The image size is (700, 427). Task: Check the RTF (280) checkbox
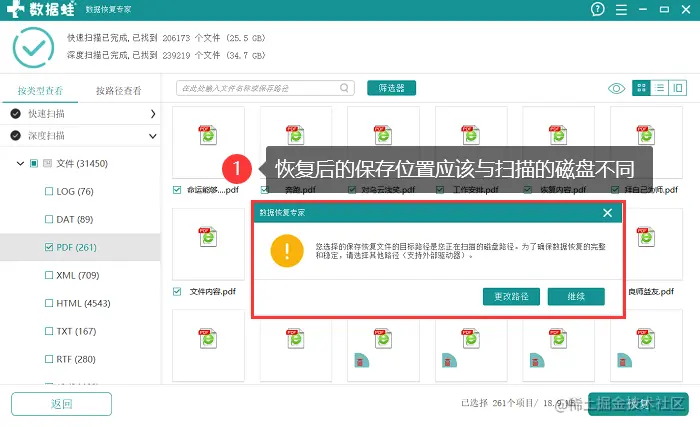click(x=49, y=360)
